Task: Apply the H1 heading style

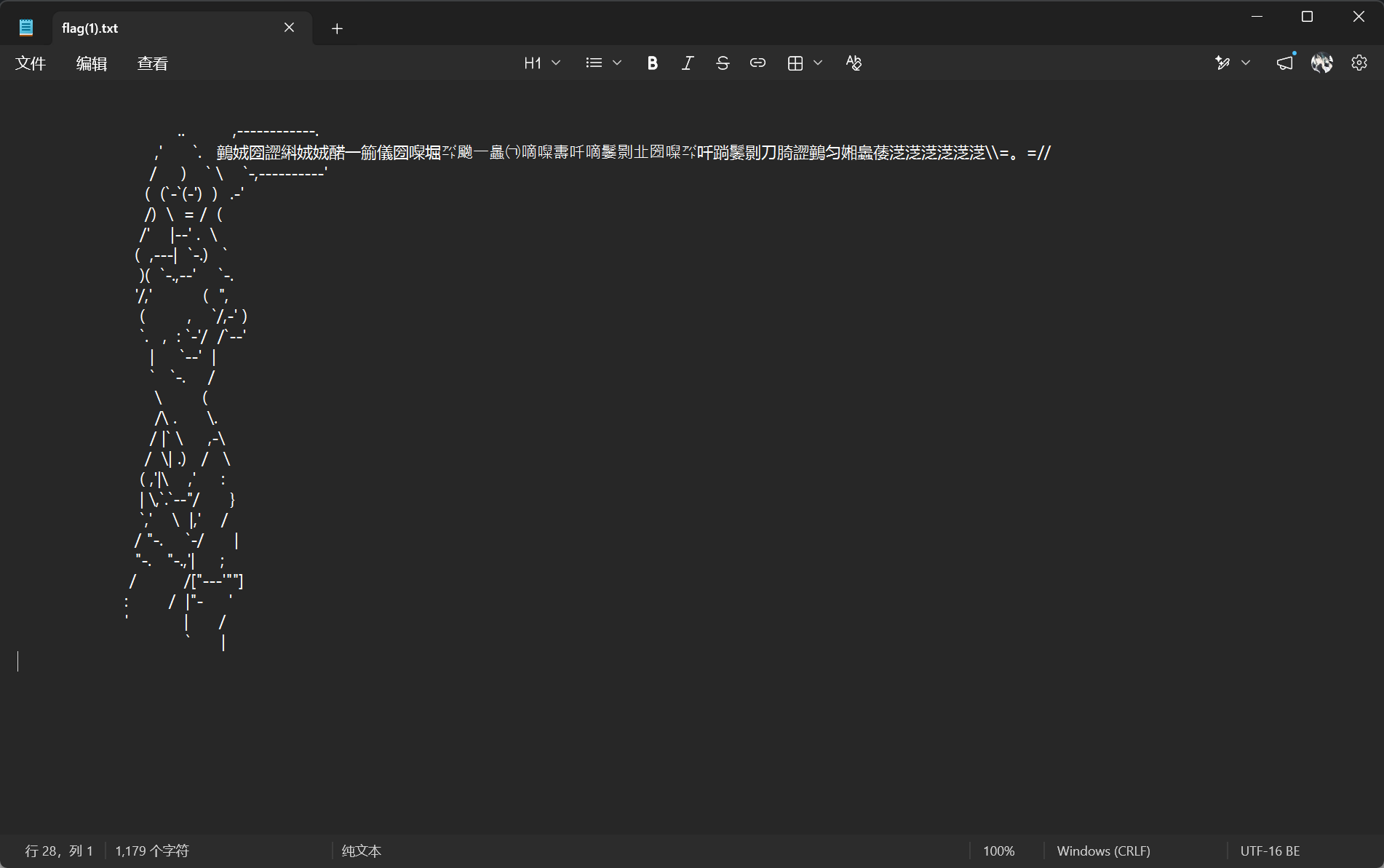Action: [x=533, y=63]
